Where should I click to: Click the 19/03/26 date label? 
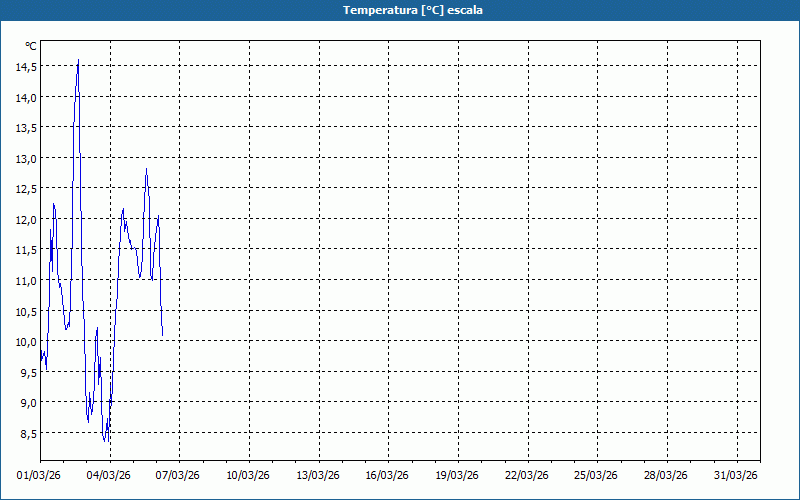click(x=457, y=476)
